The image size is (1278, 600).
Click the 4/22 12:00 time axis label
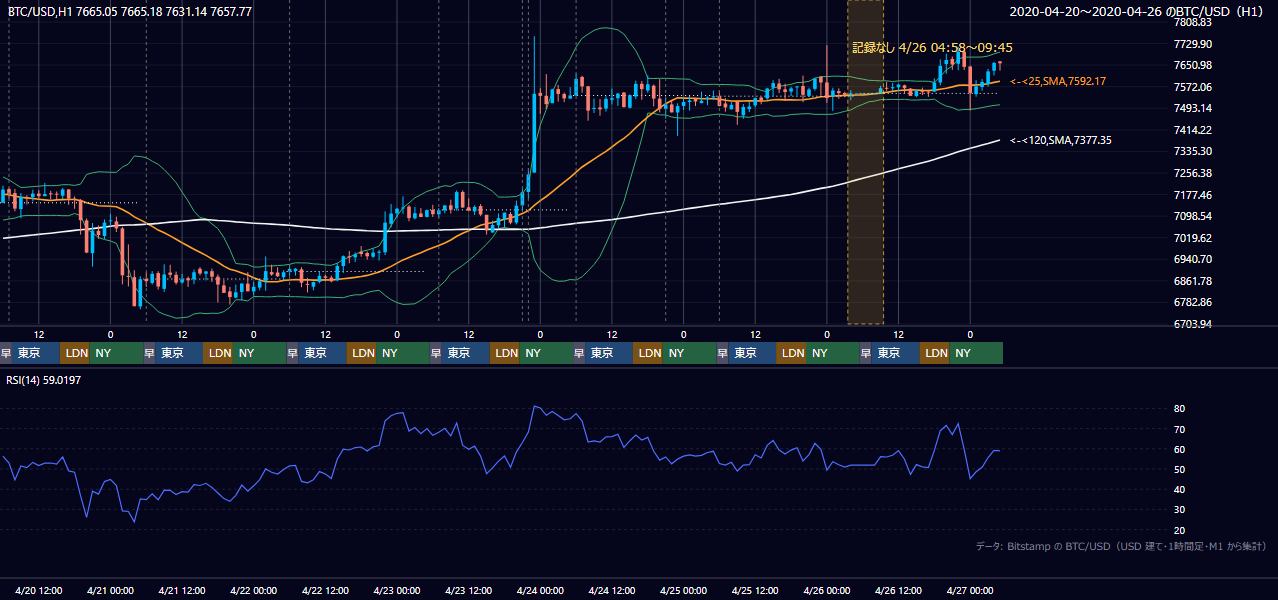pyautogui.click(x=325, y=591)
